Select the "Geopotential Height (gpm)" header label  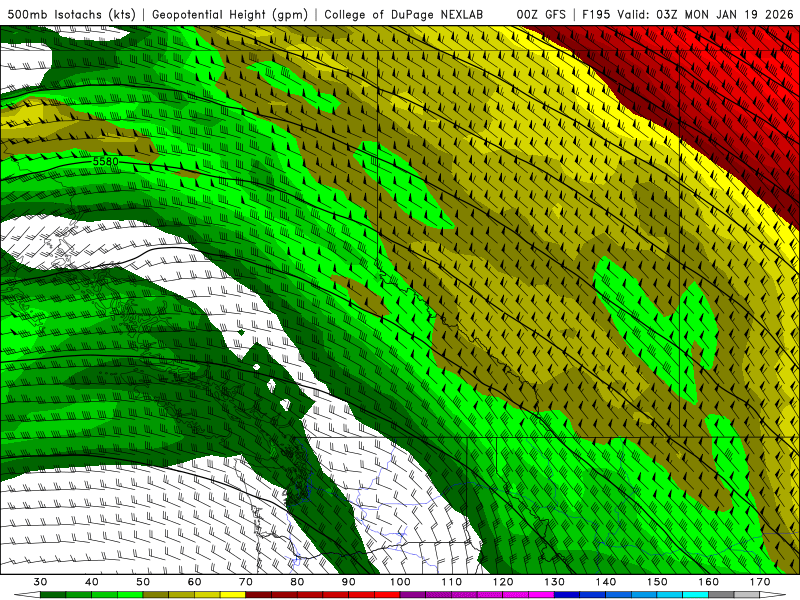[x=230, y=15]
